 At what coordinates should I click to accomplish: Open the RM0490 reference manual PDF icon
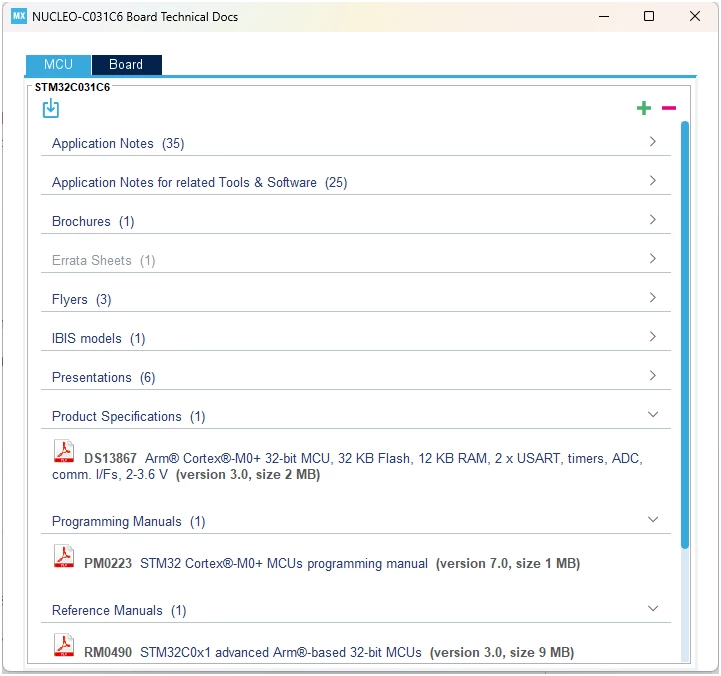64,645
